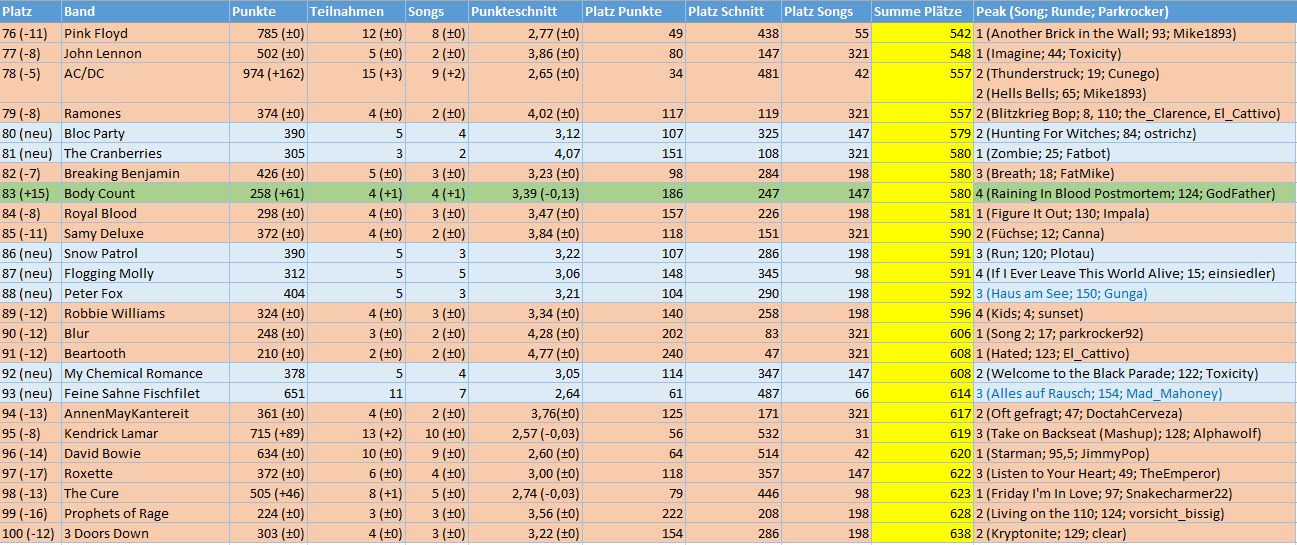Click the 'Summe Plätze' column header
The image size is (1297, 545).
tap(922, 12)
